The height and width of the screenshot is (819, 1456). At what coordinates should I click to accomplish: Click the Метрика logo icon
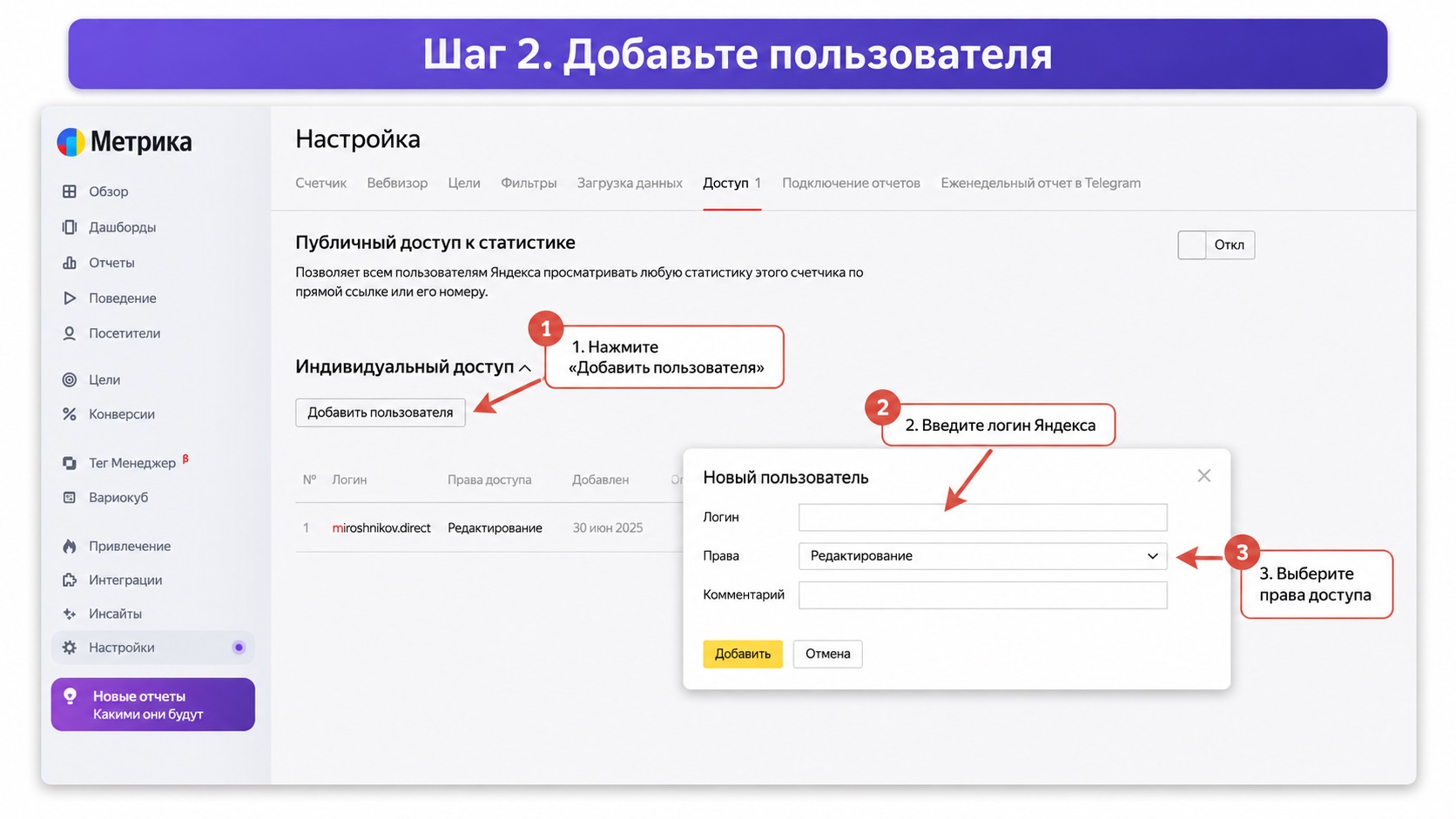(71, 142)
